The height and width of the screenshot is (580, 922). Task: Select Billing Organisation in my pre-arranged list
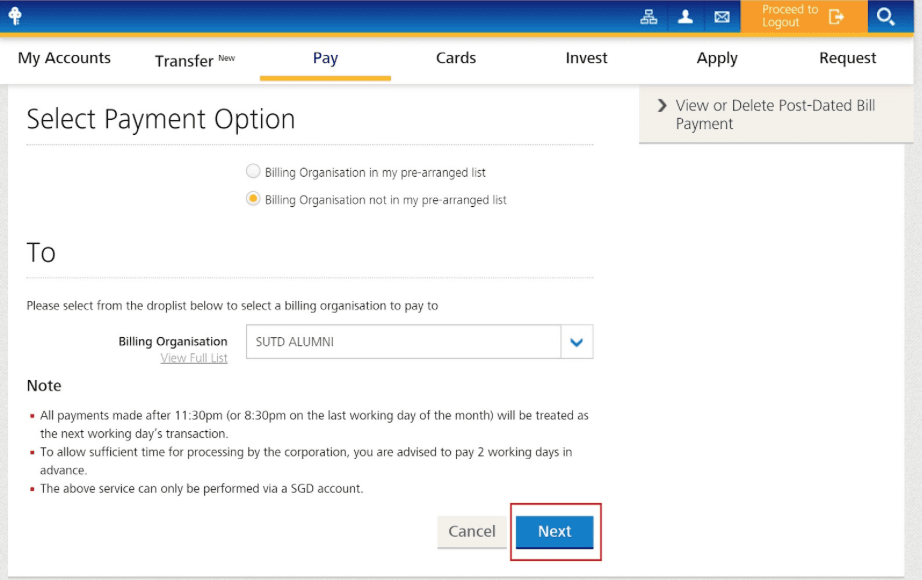coord(253,171)
